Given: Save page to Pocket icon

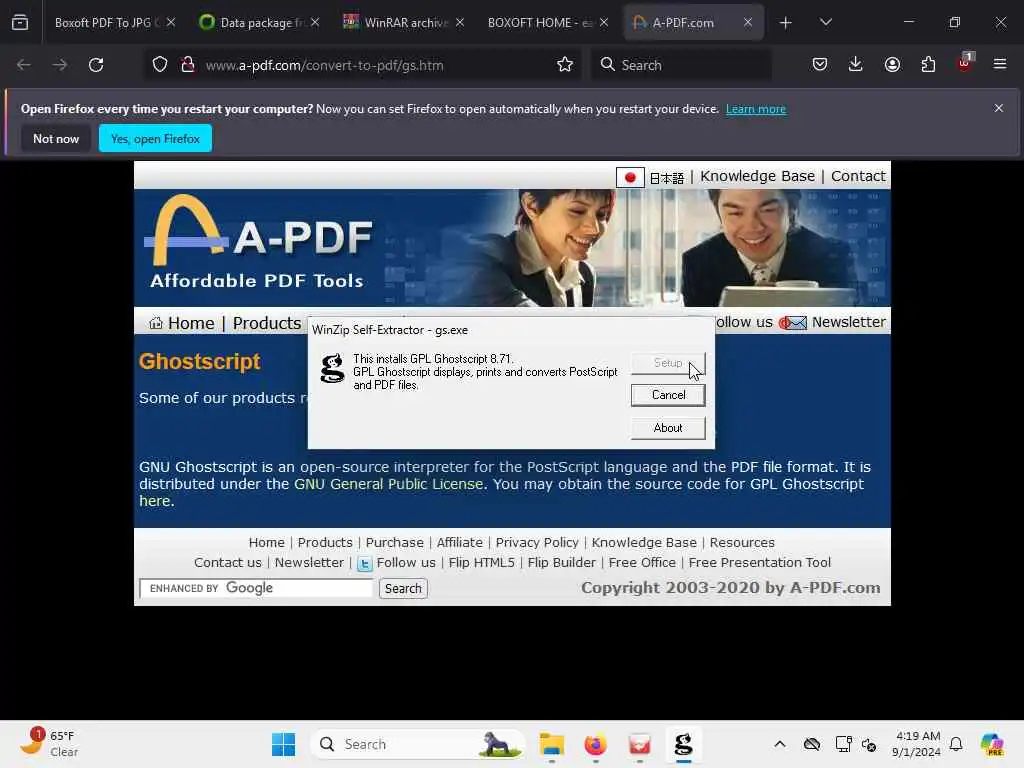Looking at the screenshot, I should click(820, 64).
